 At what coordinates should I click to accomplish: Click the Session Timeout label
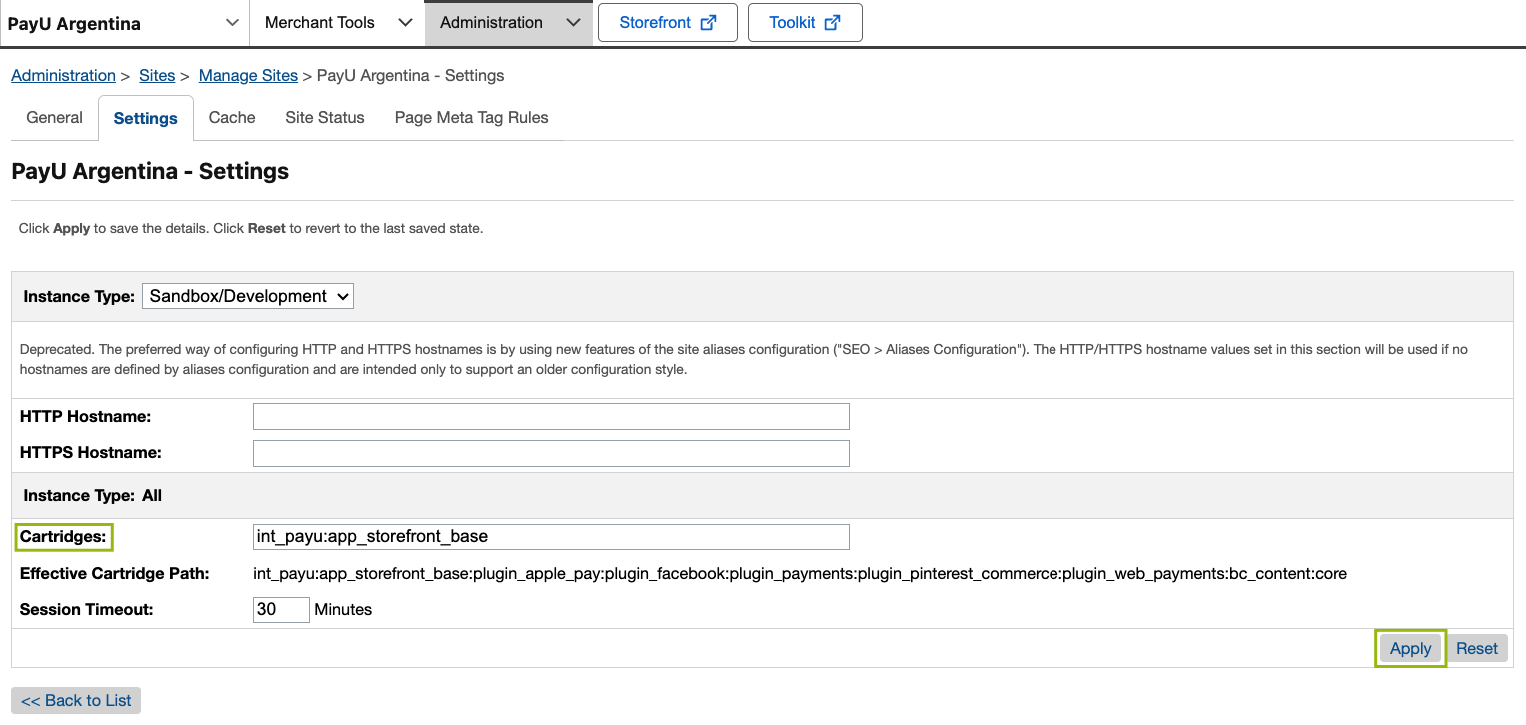[x=87, y=609]
